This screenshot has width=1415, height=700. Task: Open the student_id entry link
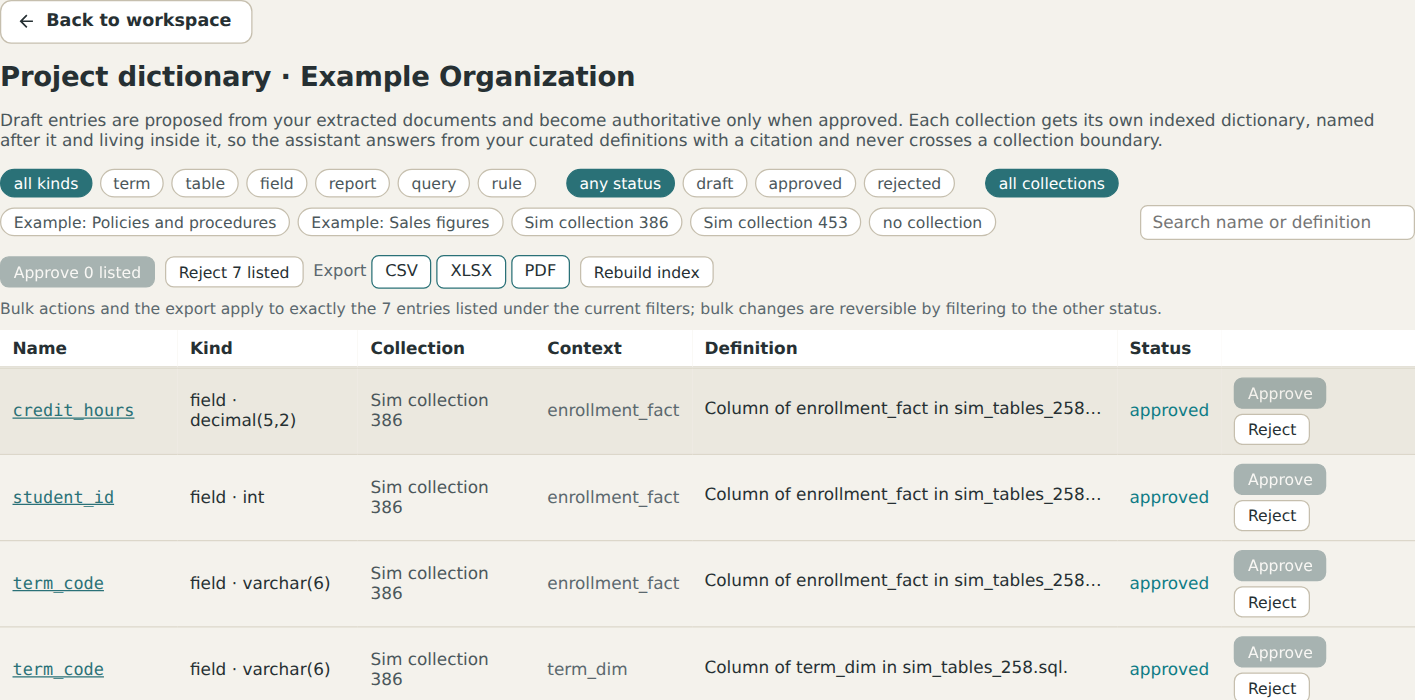click(63, 497)
